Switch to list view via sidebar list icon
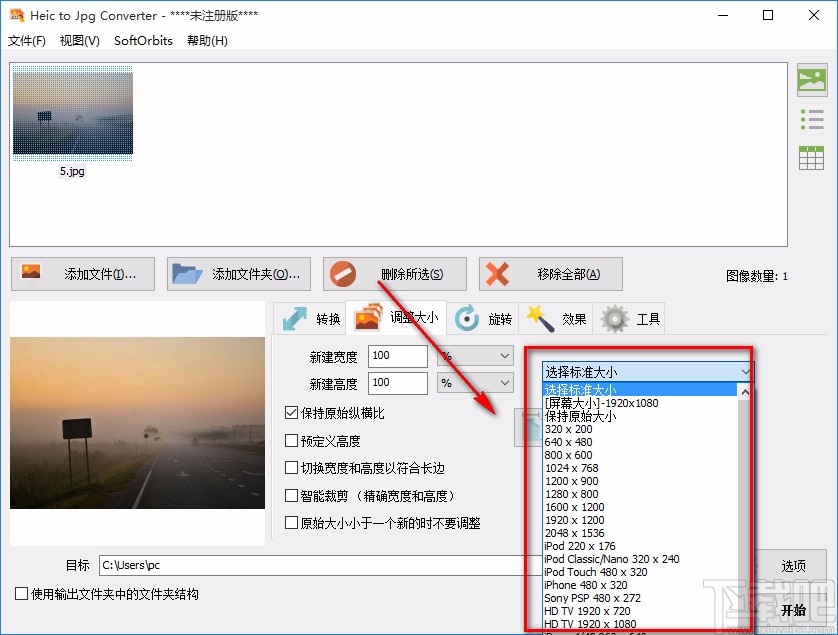The image size is (838, 635). point(811,118)
